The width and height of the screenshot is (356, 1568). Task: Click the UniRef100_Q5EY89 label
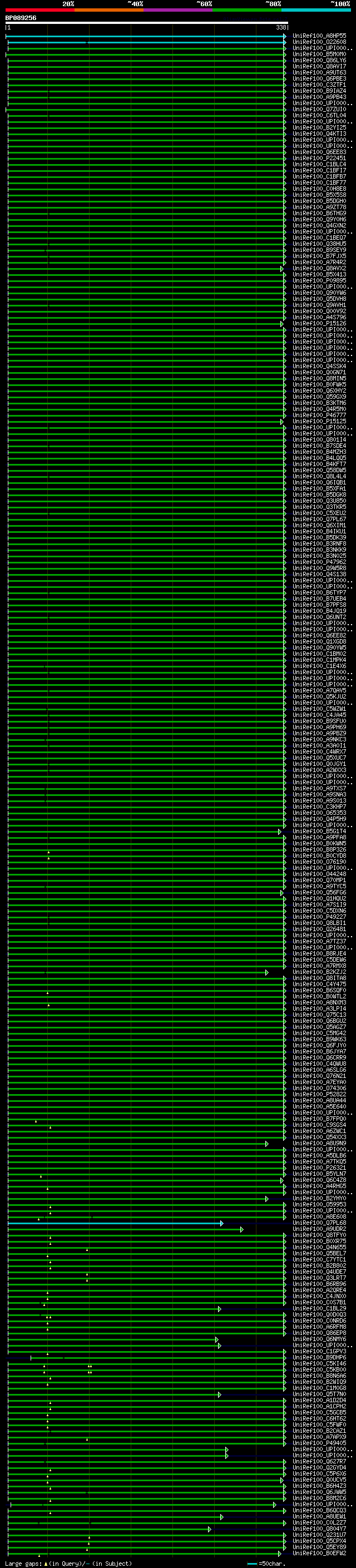pos(319,1547)
